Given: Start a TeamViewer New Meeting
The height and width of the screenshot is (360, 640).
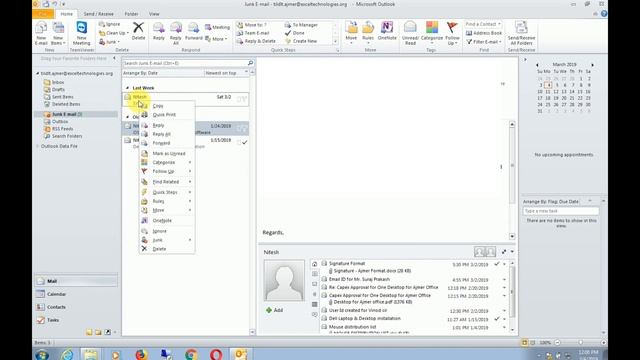Looking at the screenshot, I should pos(82,33).
